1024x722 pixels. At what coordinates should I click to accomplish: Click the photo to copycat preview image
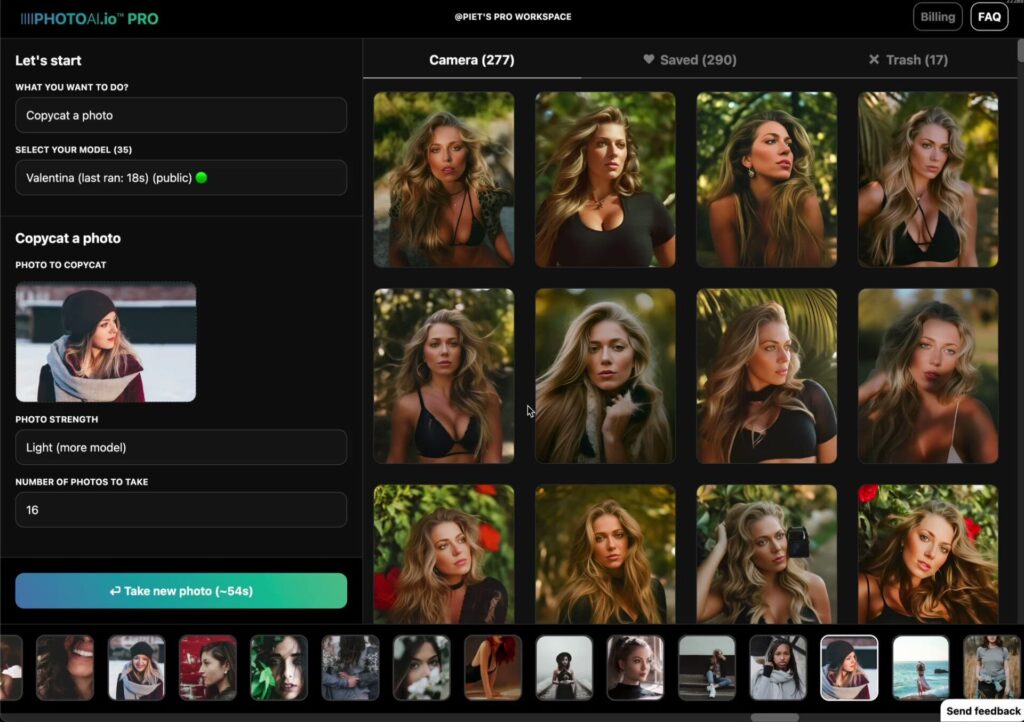(106, 342)
